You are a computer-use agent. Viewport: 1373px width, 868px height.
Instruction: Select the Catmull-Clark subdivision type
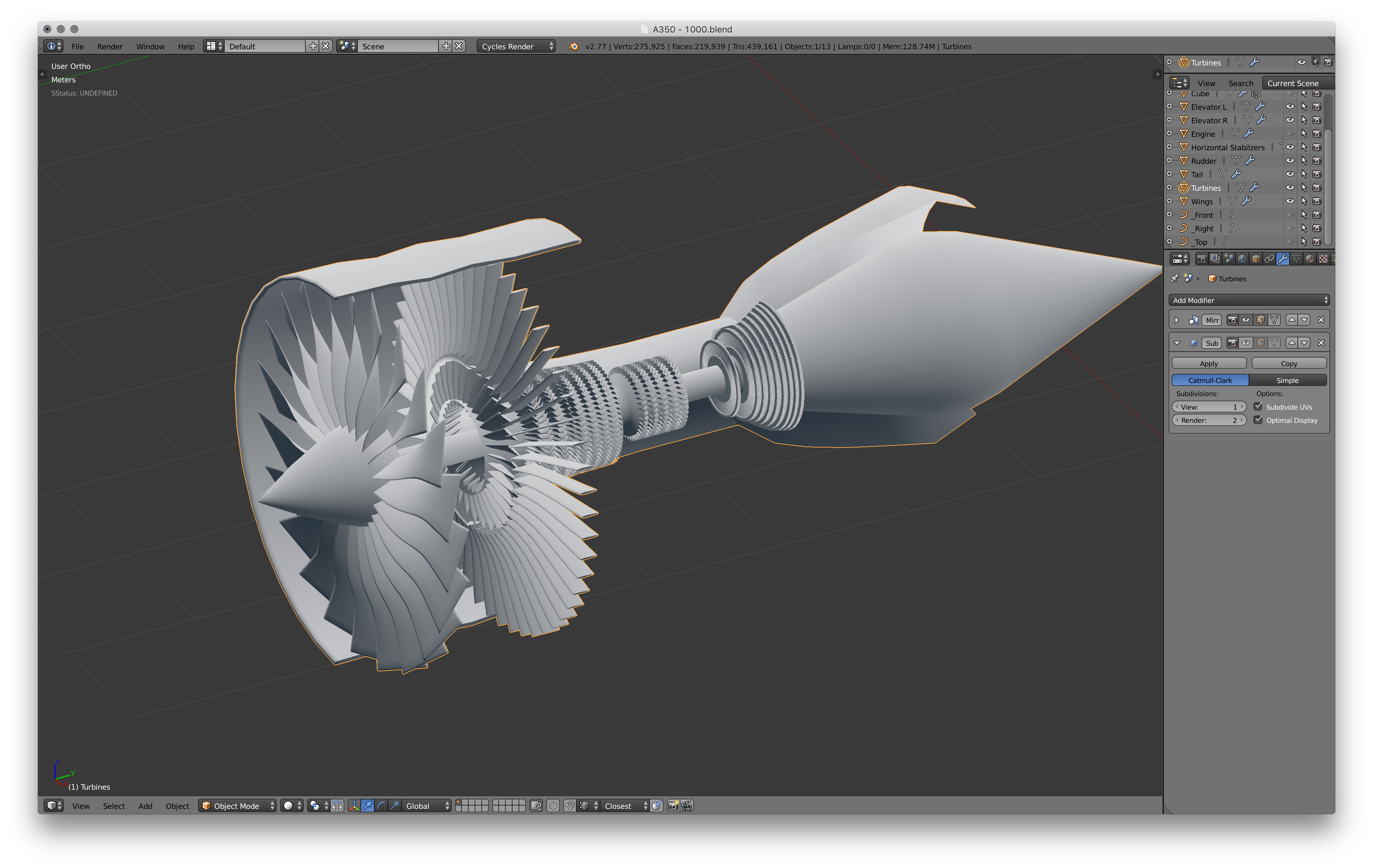pyautogui.click(x=1210, y=380)
